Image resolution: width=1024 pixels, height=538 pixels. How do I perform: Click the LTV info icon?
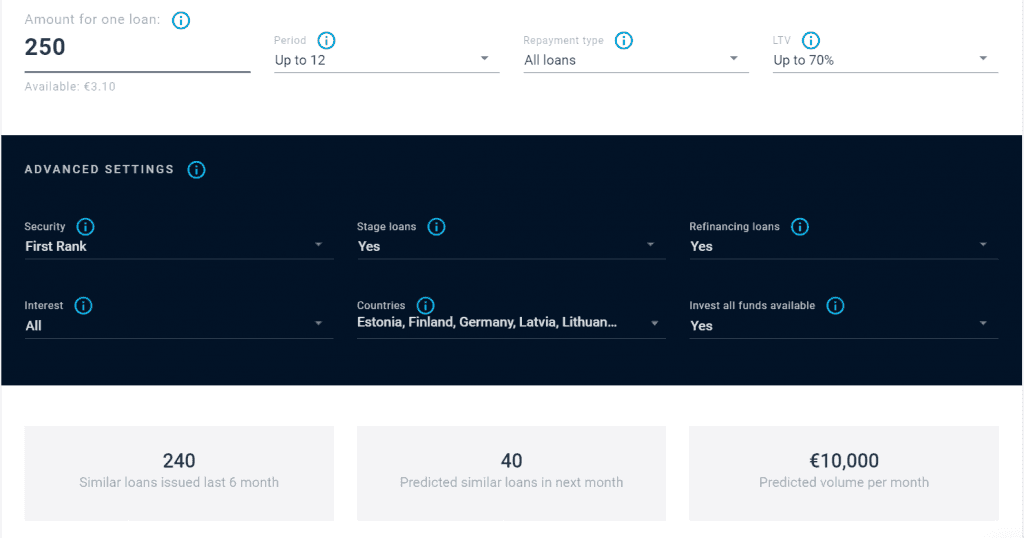coord(811,40)
